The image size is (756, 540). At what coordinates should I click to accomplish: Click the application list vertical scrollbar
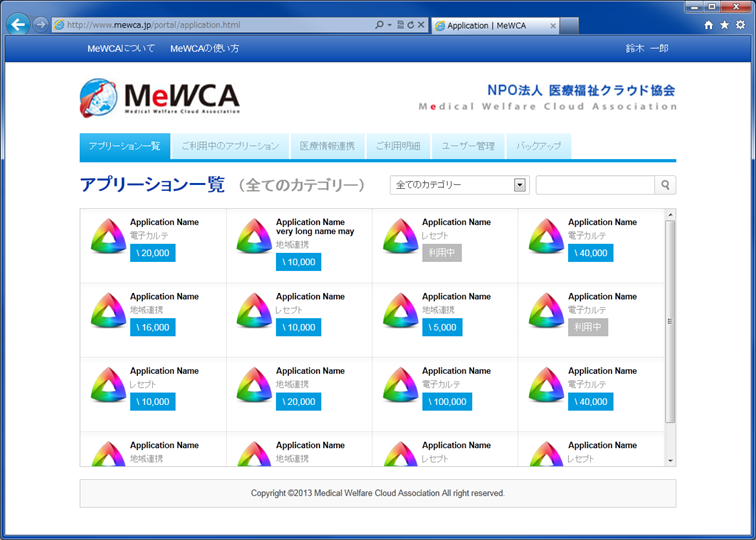670,320
